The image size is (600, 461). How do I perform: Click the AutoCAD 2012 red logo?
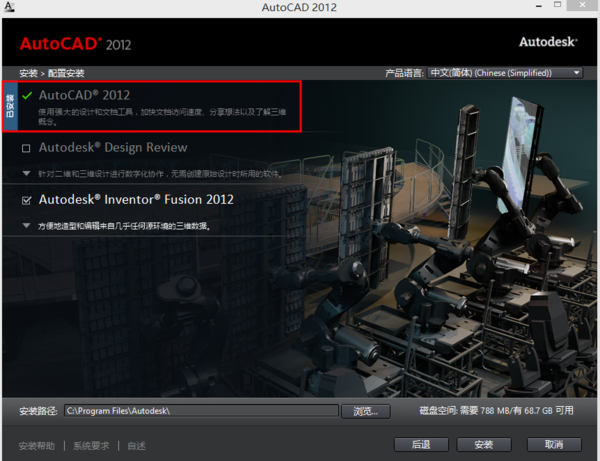(x=75, y=44)
